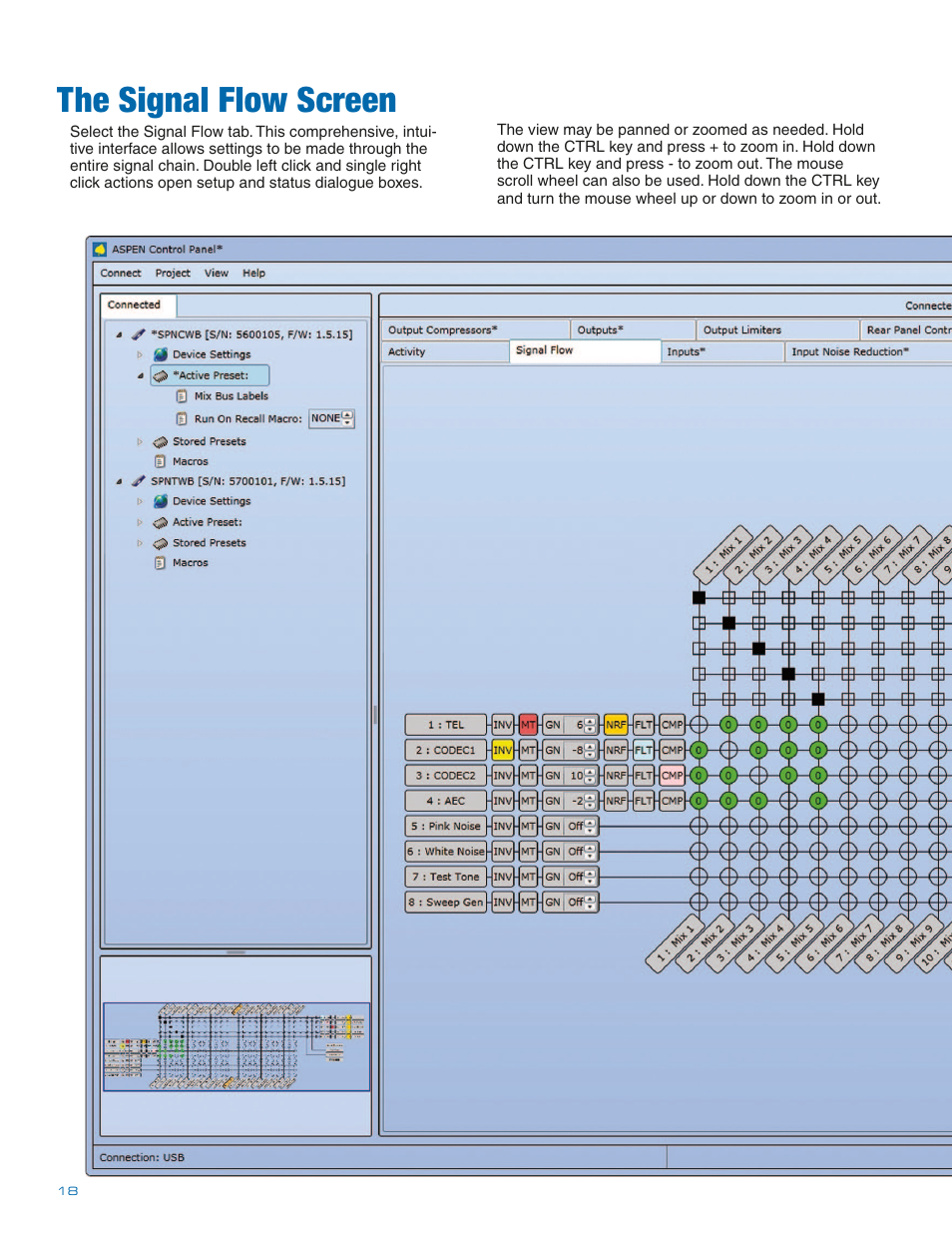Open the Help menu
Screen dimensions: 952x1233
tap(253, 273)
